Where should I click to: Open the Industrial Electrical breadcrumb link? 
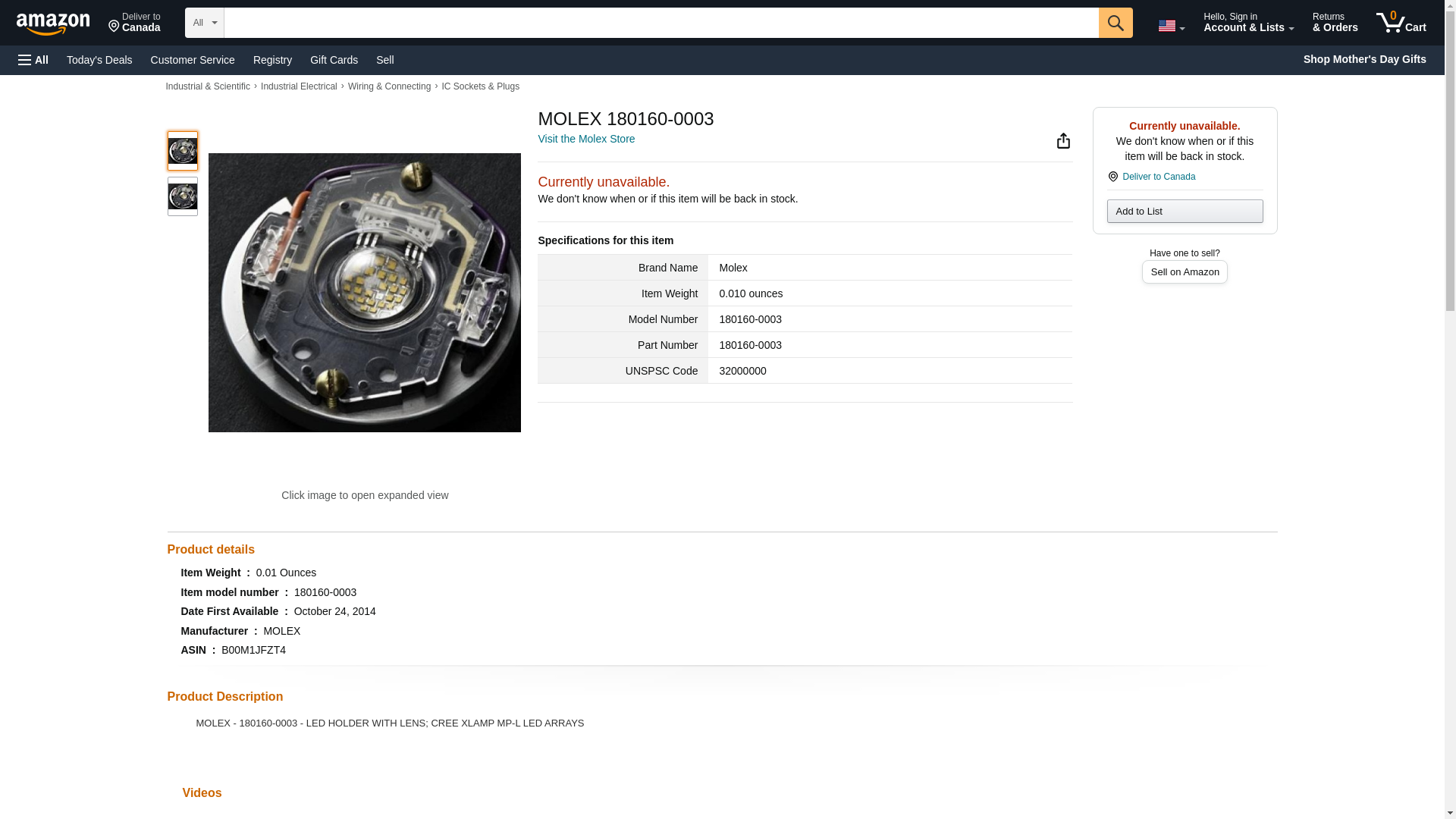[299, 86]
